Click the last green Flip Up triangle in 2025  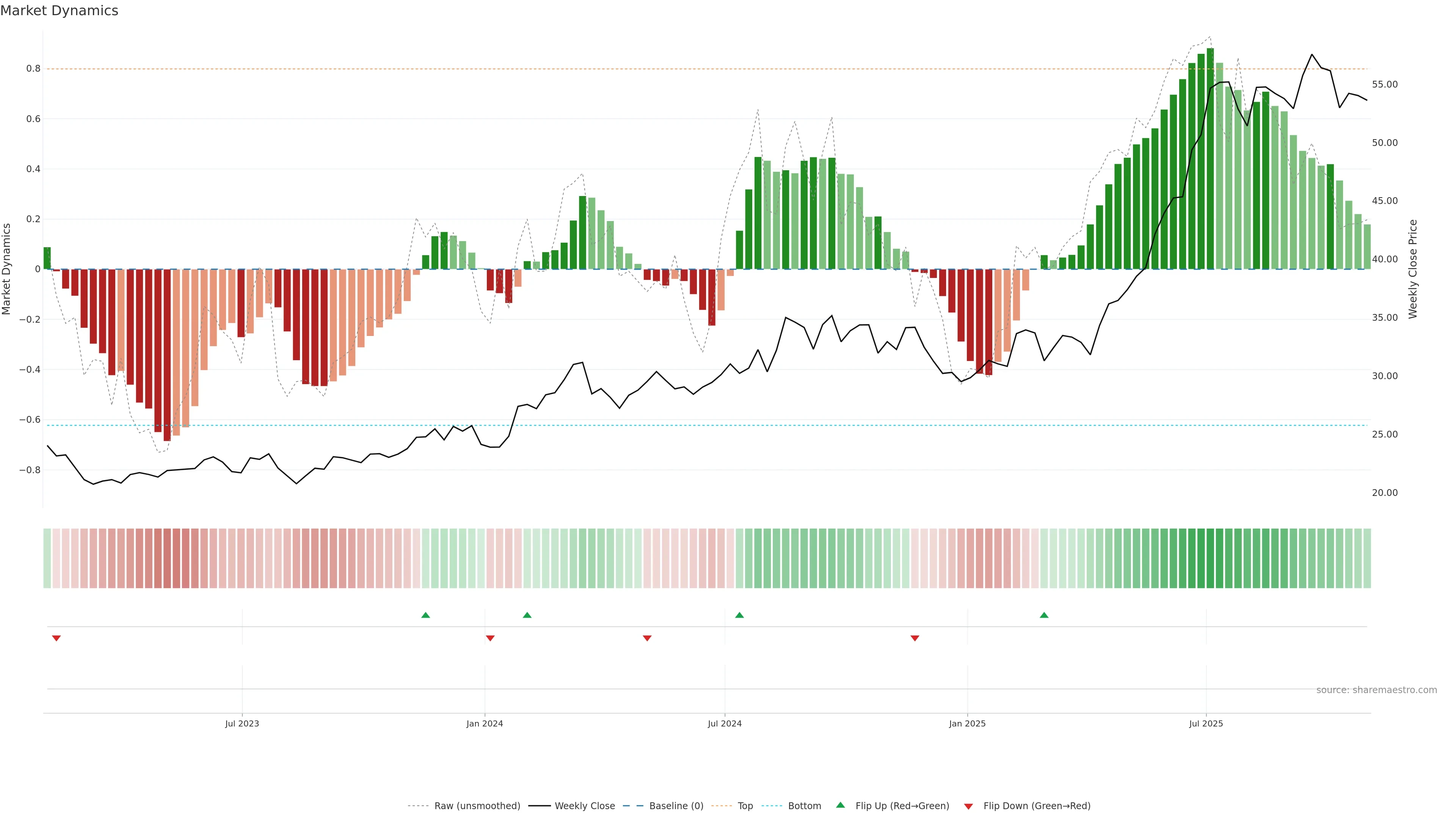click(x=1044, y=615)
